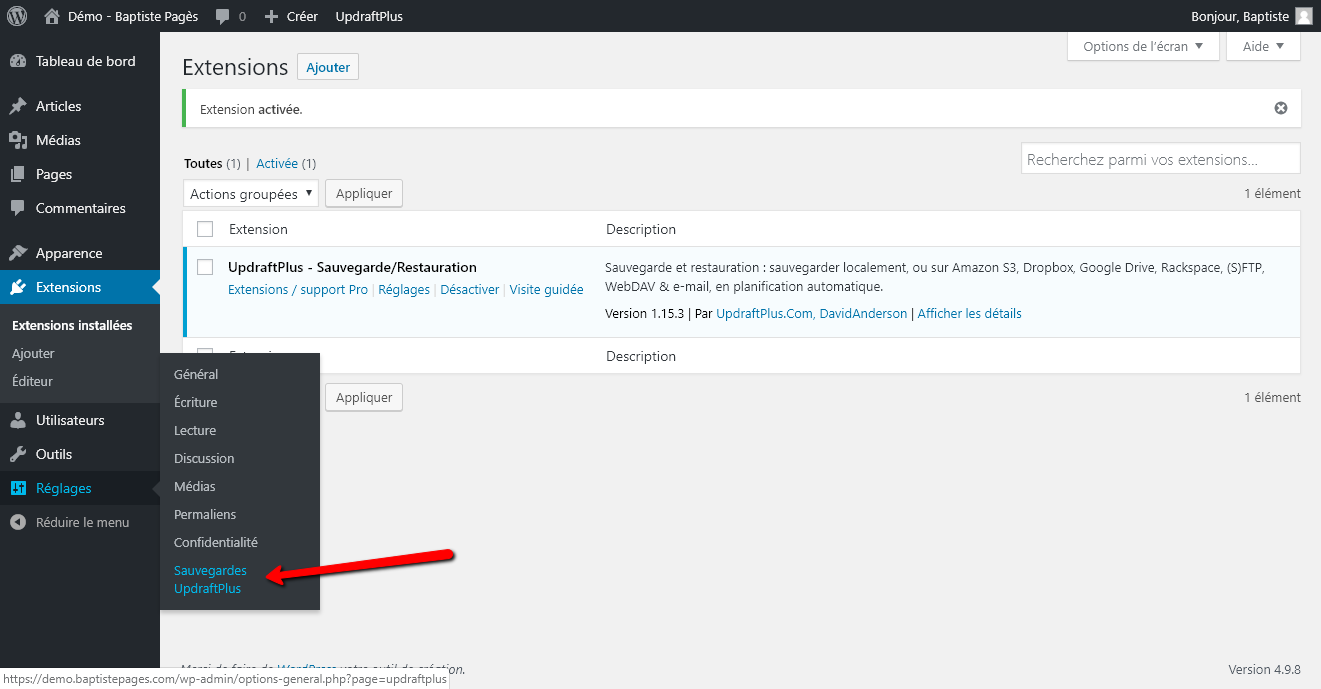Screen dimensions: 1321x689
Task: Expand the Aide help panel
Action: 1264,46
